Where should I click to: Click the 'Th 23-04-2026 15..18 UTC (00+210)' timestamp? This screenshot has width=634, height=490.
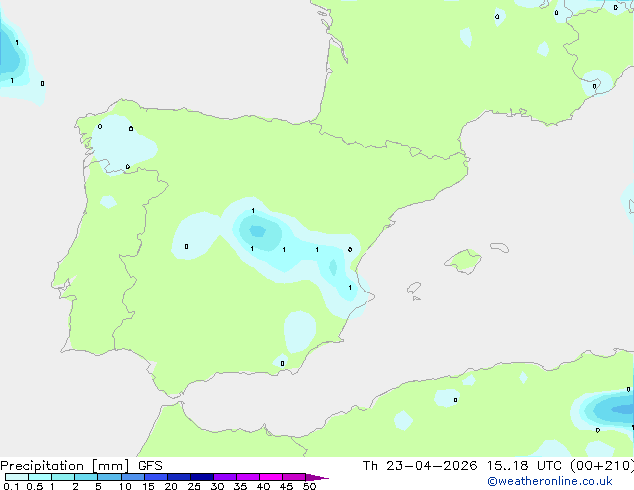coord(498,466)
